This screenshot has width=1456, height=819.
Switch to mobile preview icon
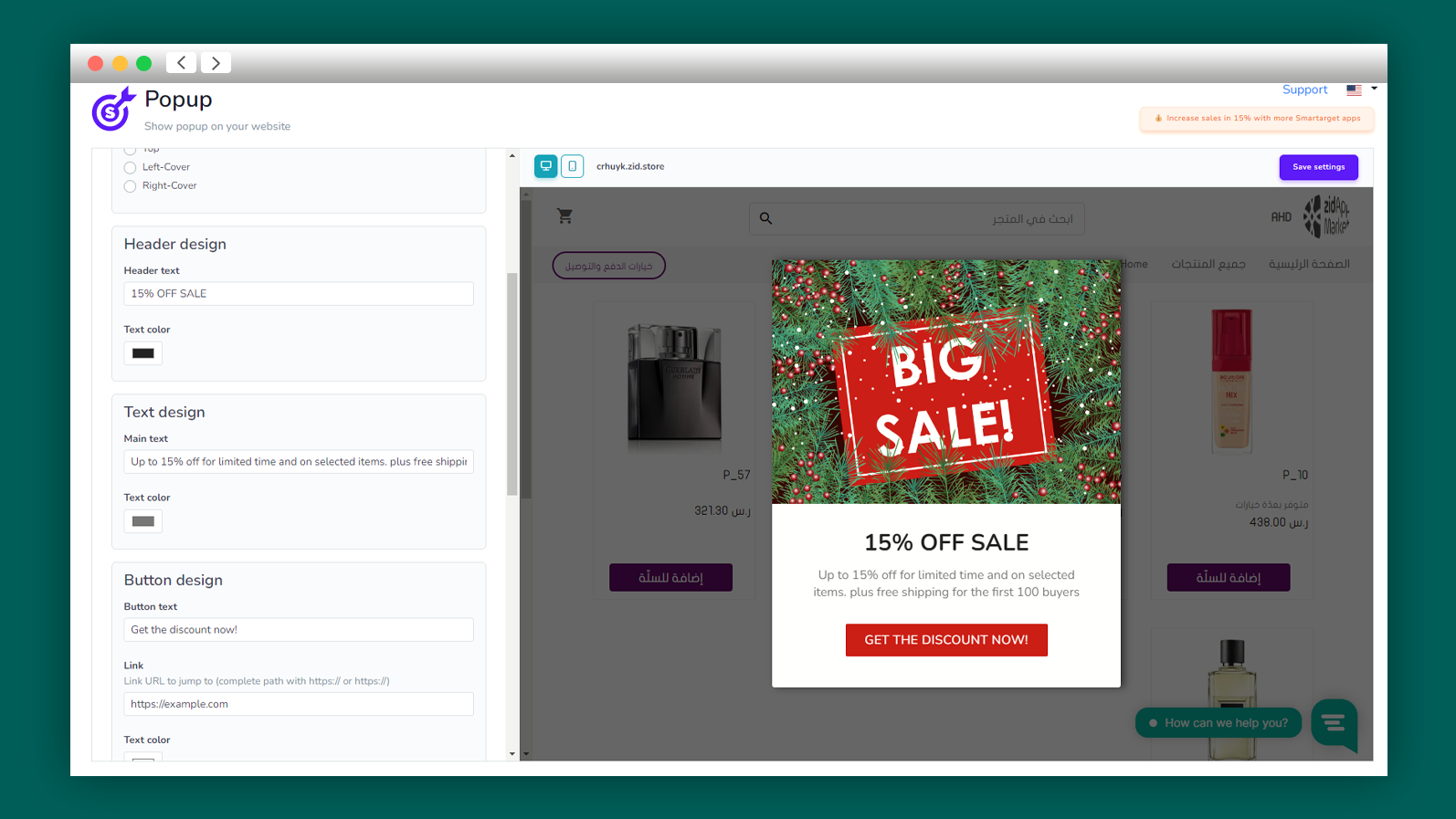click(x=572, y=166)
